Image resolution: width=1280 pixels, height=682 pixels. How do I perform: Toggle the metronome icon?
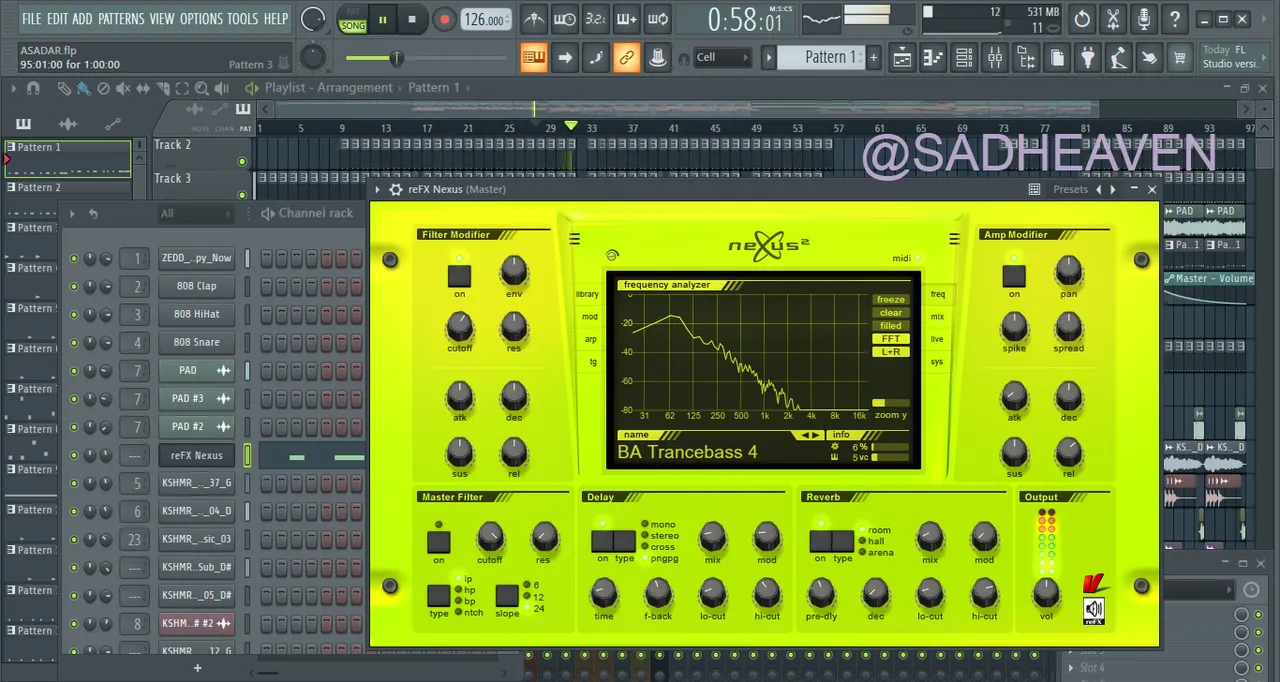[x=536, y=18]
